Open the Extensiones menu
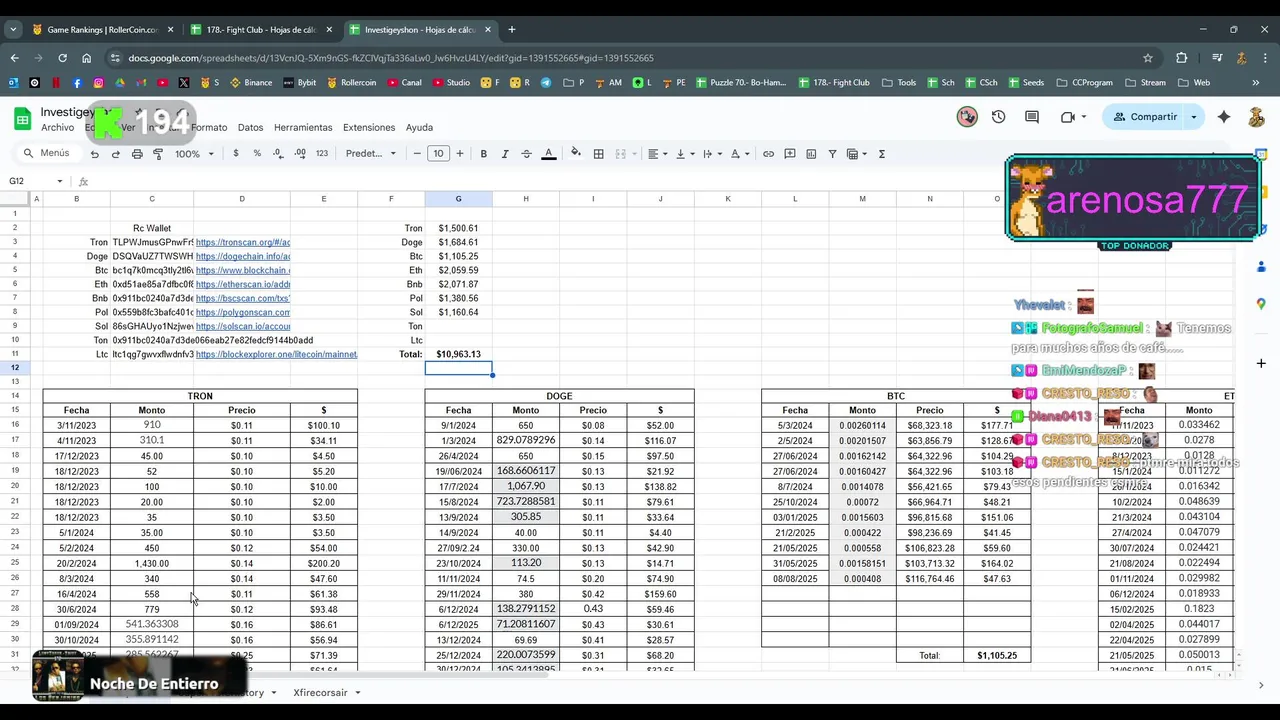1280x720 pixels. [369, 128]
